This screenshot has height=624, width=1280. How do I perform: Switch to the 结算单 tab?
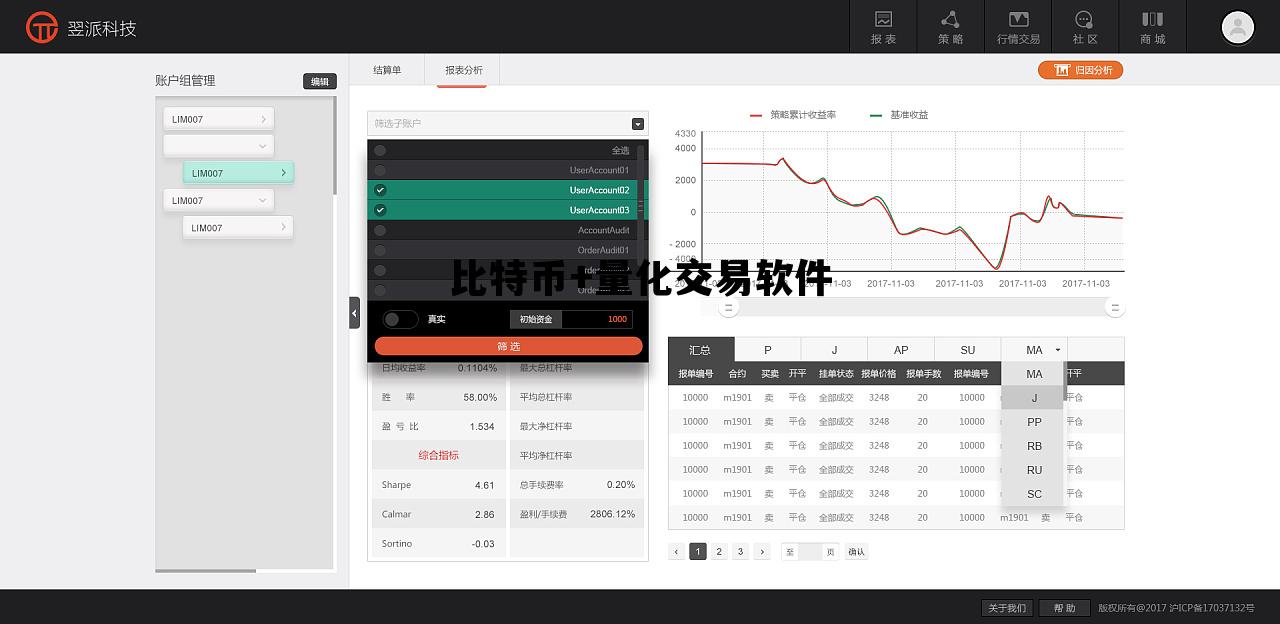[x=387, y=70]
